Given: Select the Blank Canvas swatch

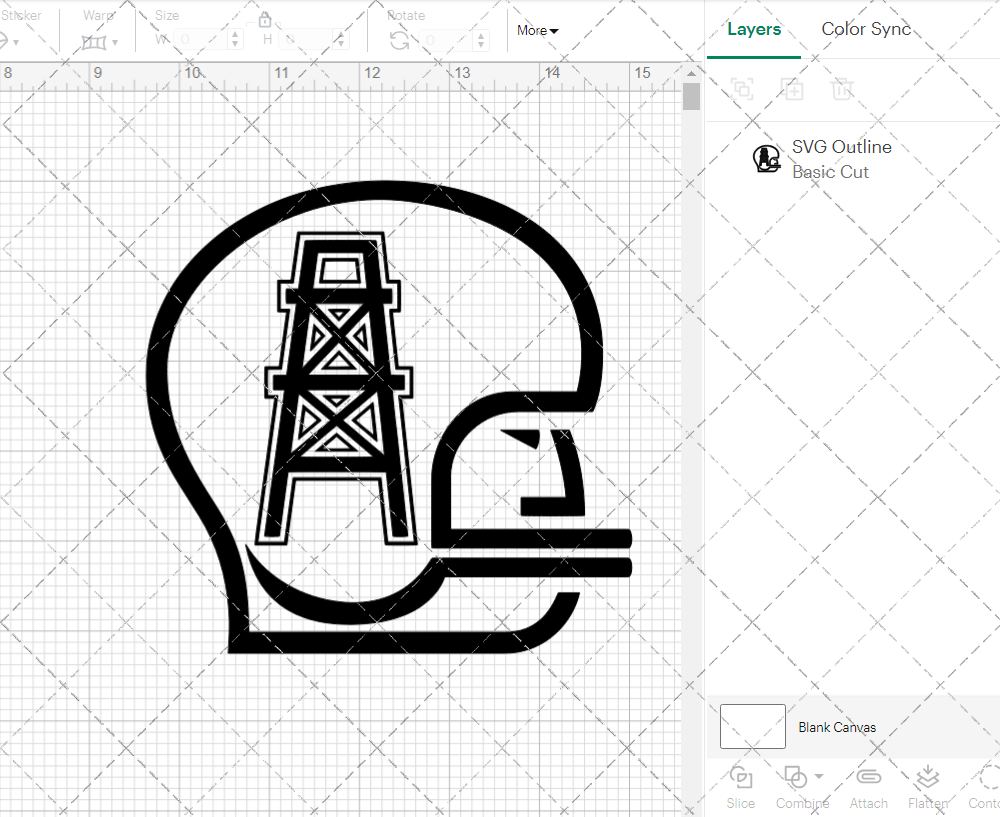Looking at the screenshot, I should tap(752, 727).
